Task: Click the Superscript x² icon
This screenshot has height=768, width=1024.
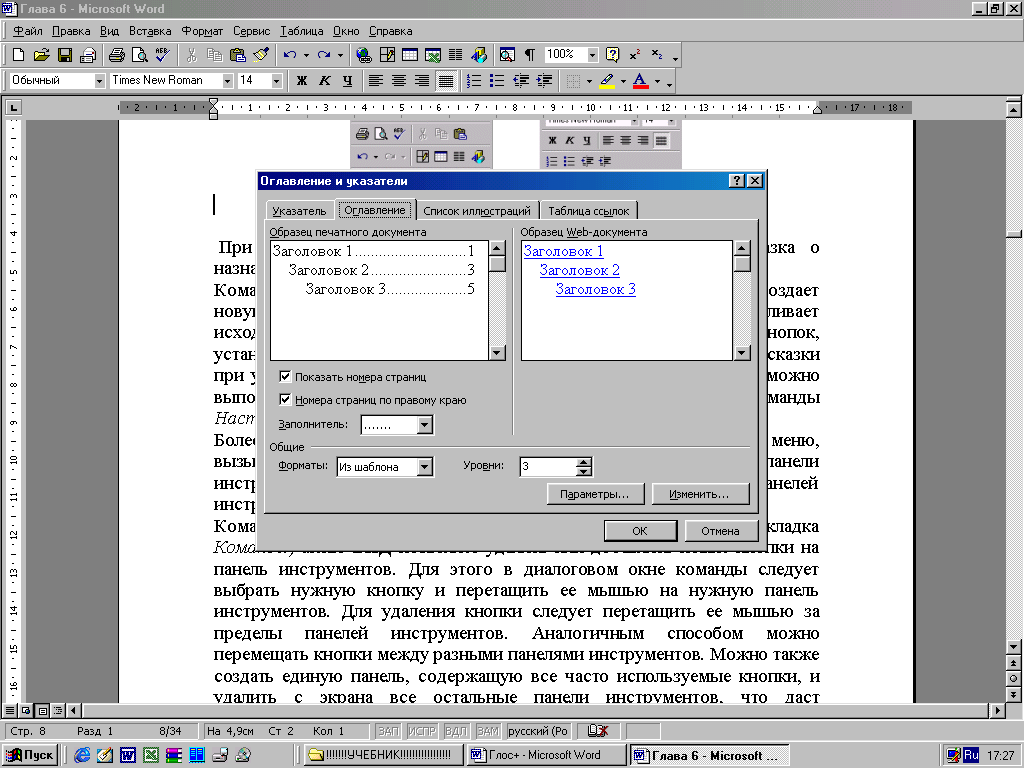Action: click(x=635, y=55)
